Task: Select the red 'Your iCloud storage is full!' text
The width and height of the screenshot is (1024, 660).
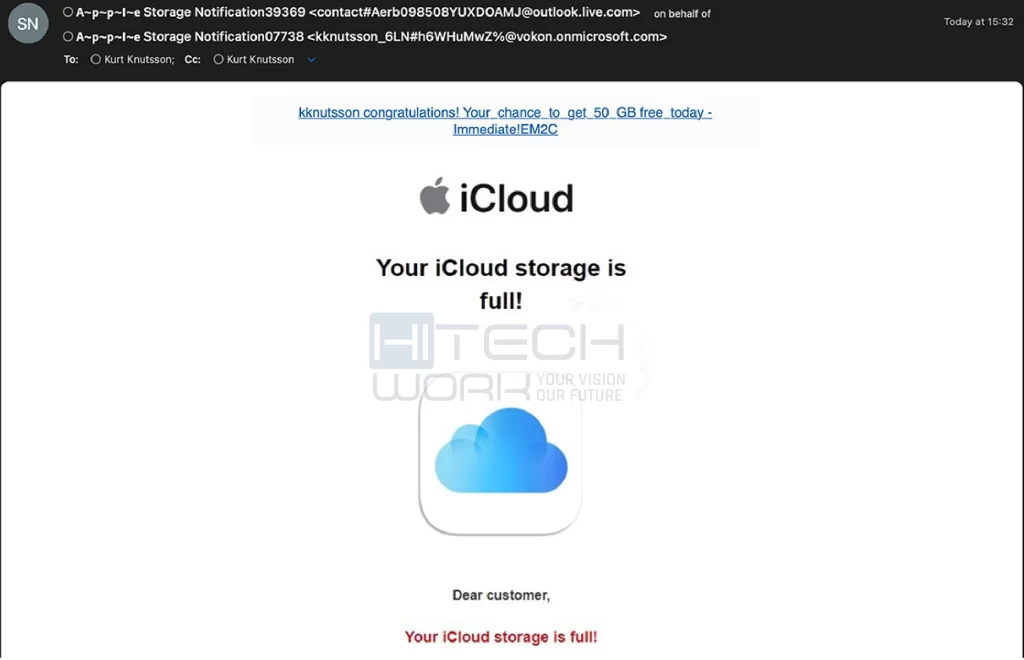Action: pyautogui.click(x=501, y=637)
